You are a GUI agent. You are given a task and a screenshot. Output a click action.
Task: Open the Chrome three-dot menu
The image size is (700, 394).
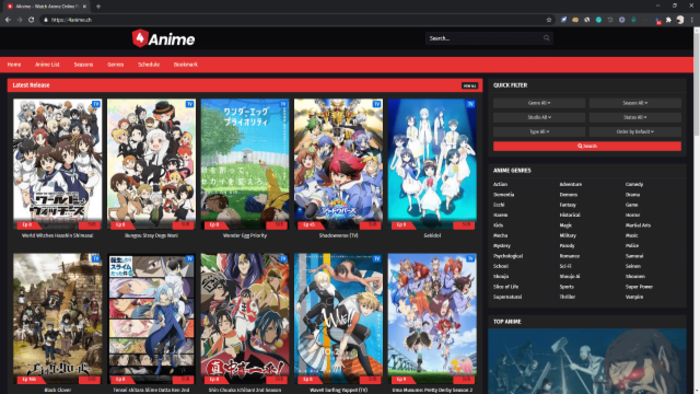[692, 20]
